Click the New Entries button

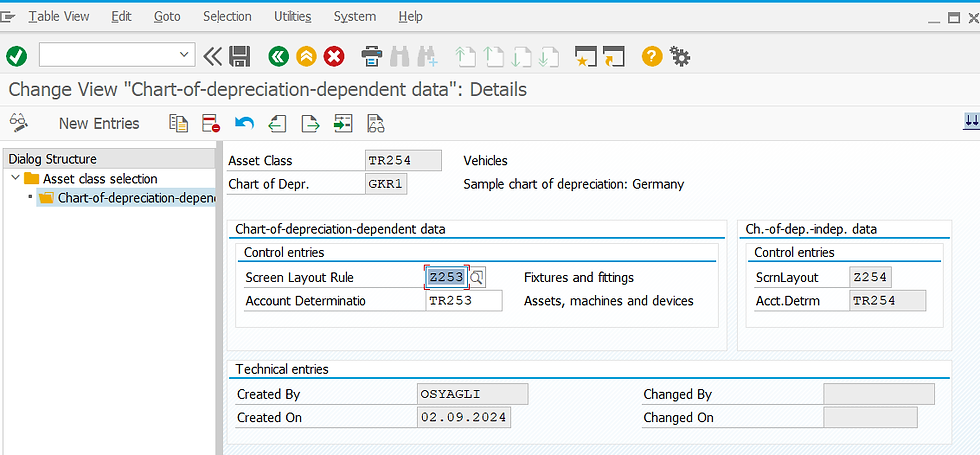coord(99,123)
